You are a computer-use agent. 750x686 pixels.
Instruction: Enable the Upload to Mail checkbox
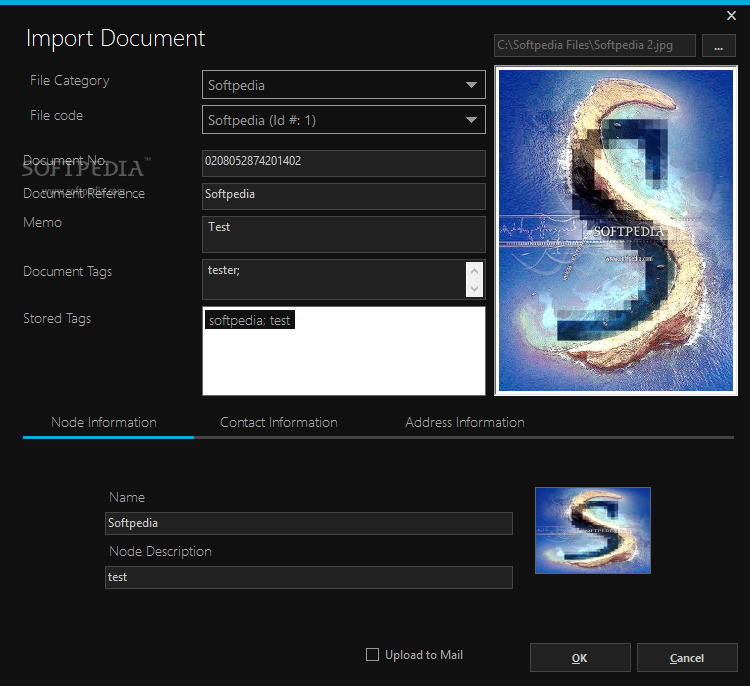click(x=372, y=654)
